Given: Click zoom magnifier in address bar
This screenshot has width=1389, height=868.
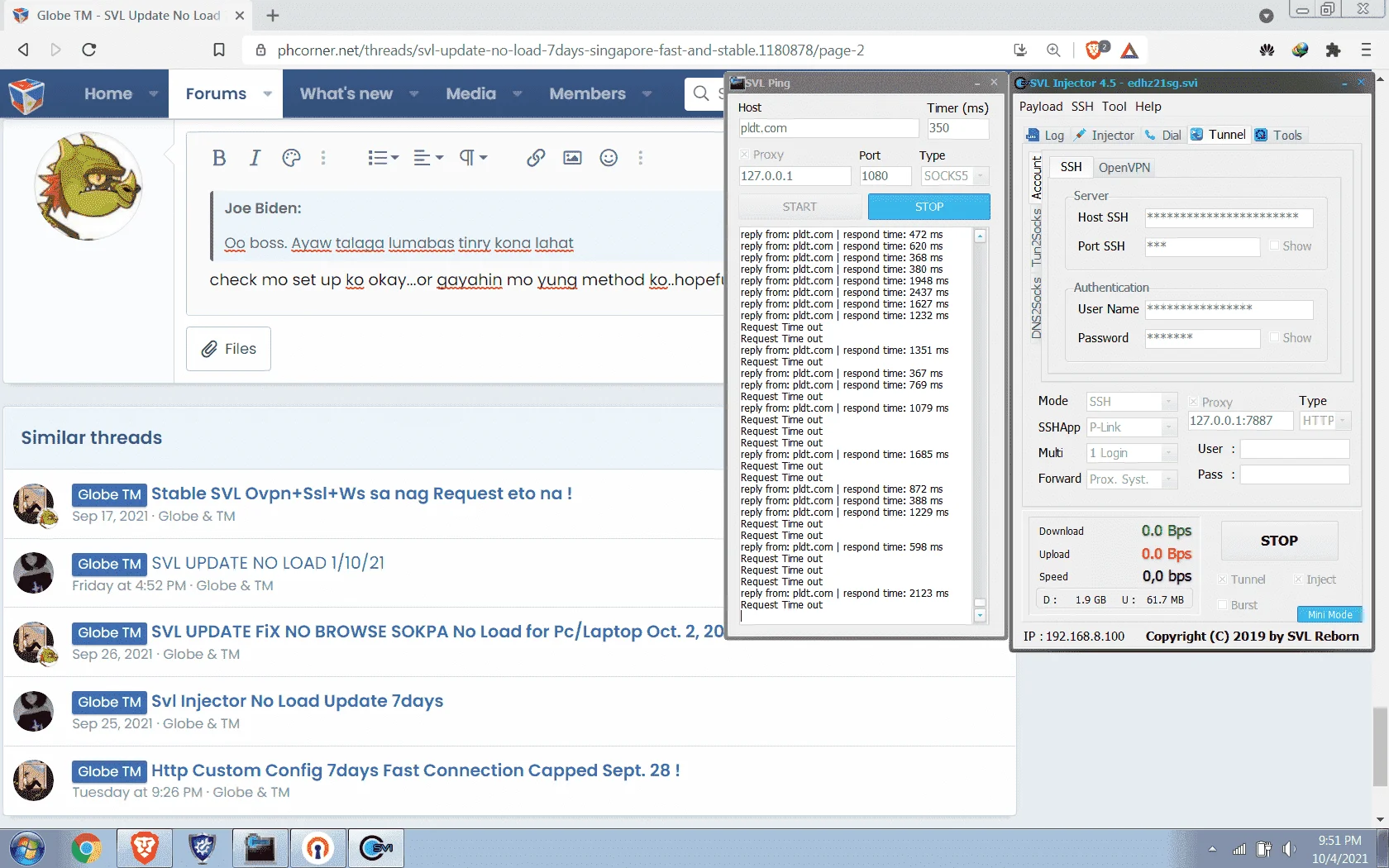Looking at the screenshot, I should [x=1053, y=50].
